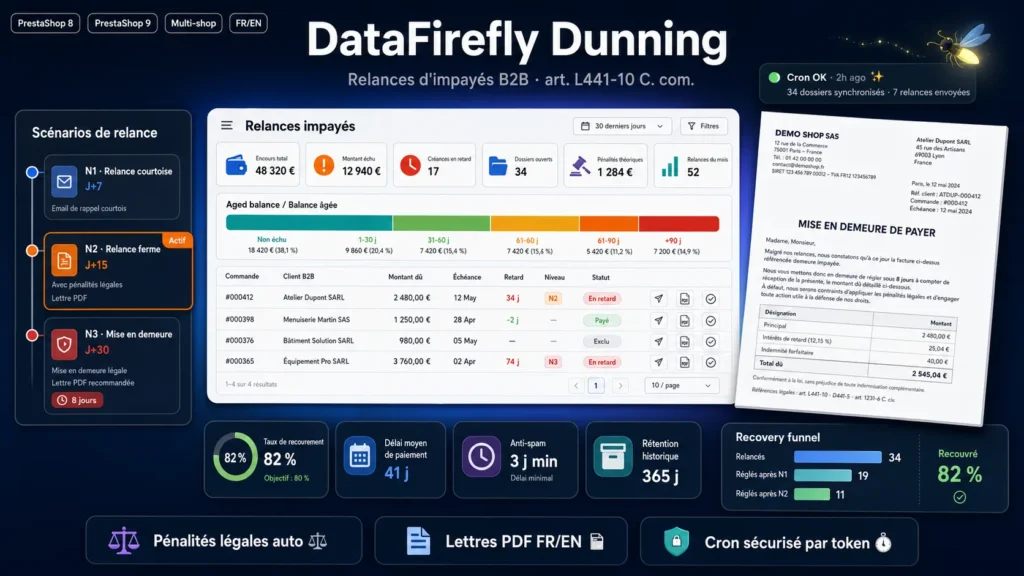Go to next page with right chevron
Image resolution: width=1024 pixels, height=576 pixels.
tap(620, 386)
